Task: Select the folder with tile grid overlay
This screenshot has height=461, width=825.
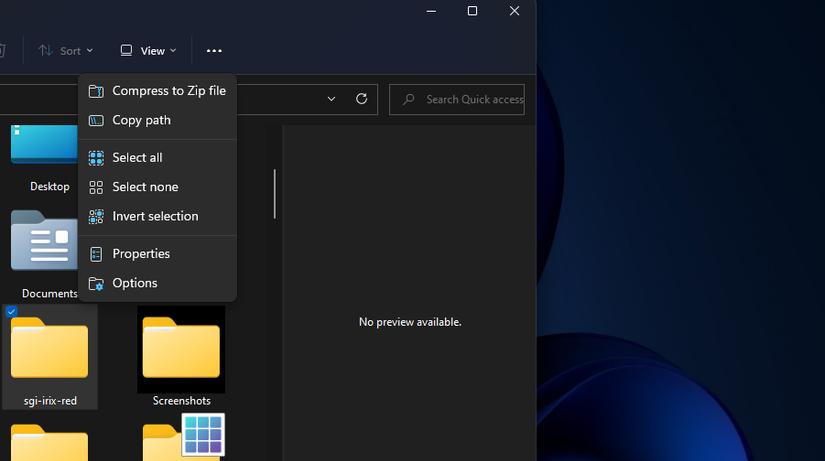Action: (x=183, y=437)
